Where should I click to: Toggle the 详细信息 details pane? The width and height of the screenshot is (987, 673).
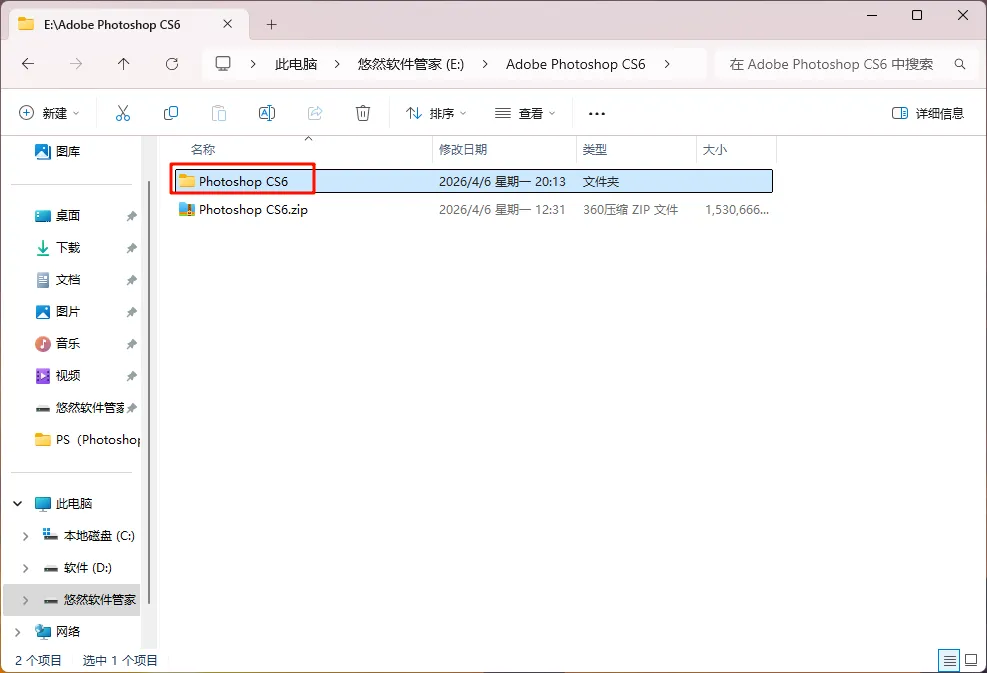coord(928,113)
